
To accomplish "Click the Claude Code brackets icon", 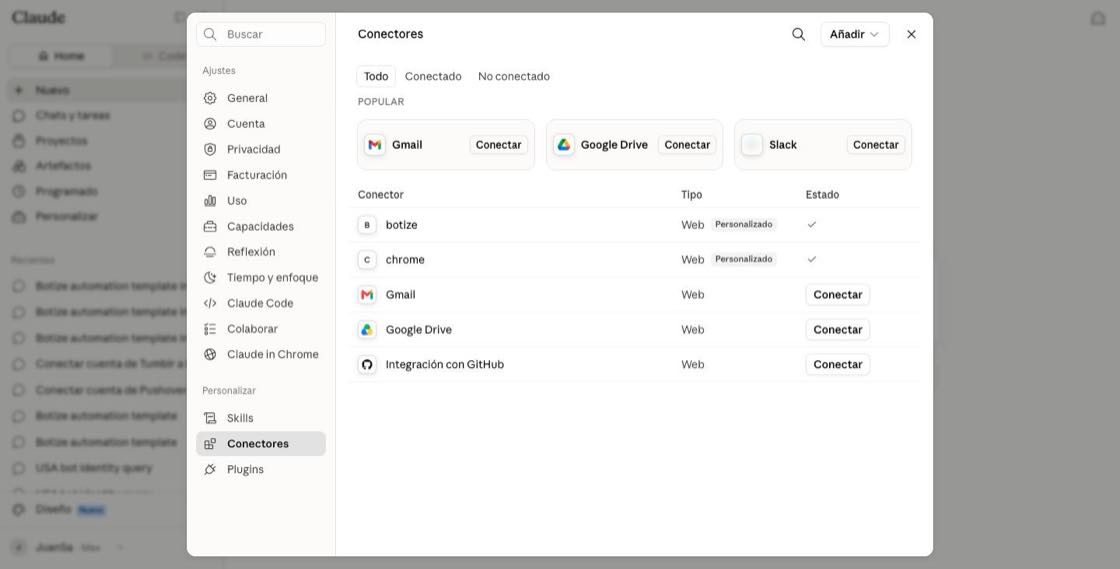I will click(210, 303).
